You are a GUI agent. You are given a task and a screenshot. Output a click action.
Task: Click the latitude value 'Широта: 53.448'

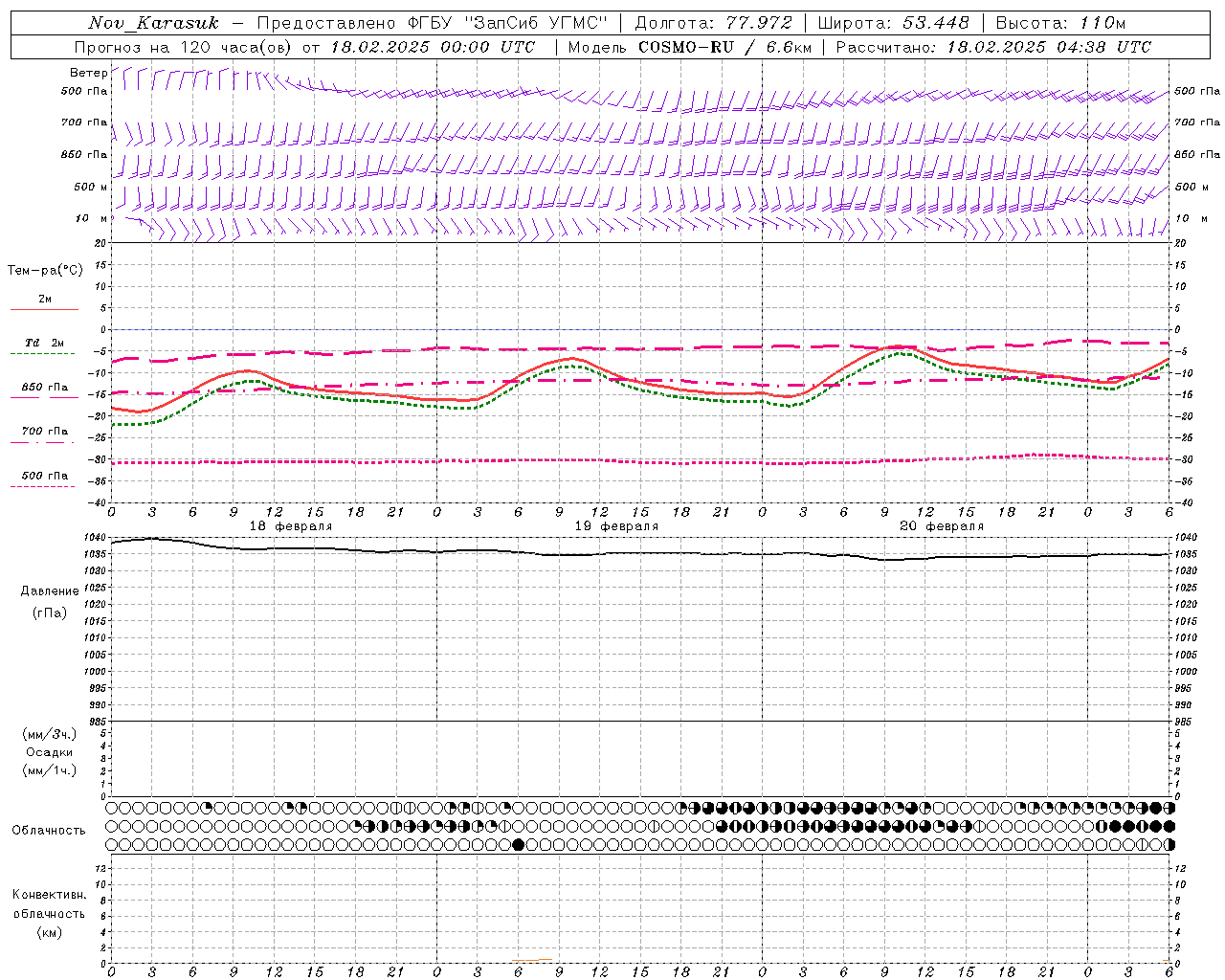click(893, 23)
